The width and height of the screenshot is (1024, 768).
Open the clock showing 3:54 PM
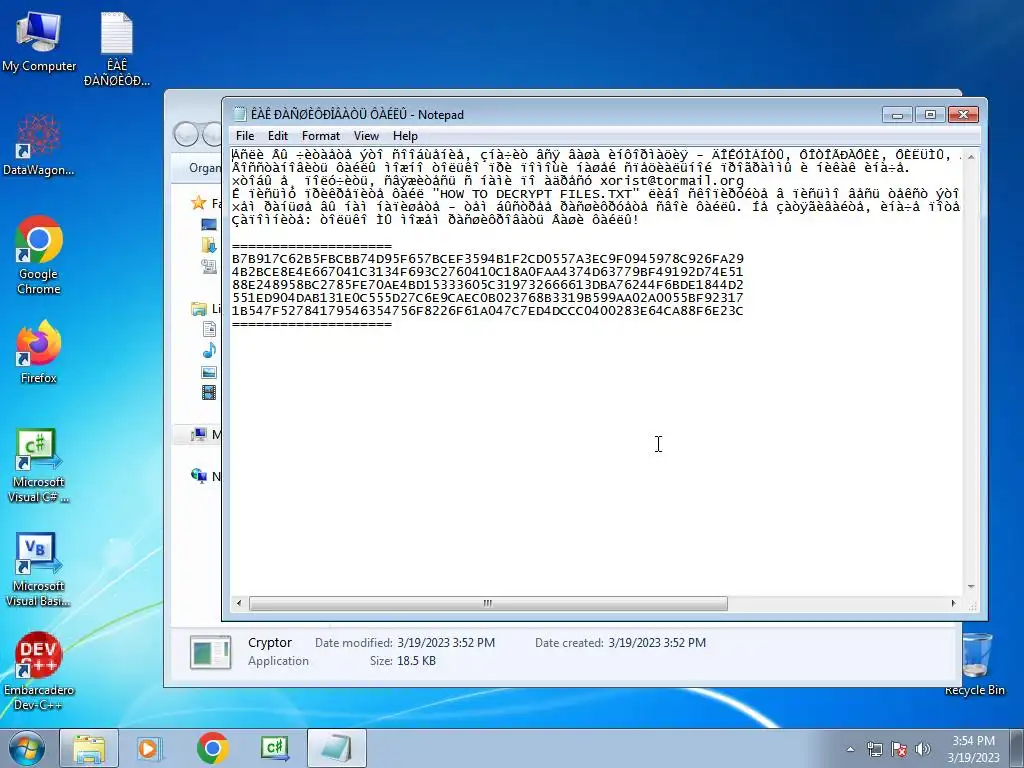click(x=973, y=749)
